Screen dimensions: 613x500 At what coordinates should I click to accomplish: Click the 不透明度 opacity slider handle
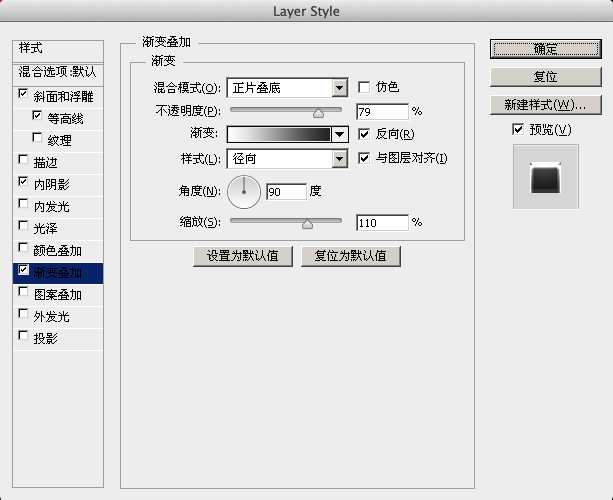pos(319,113)
